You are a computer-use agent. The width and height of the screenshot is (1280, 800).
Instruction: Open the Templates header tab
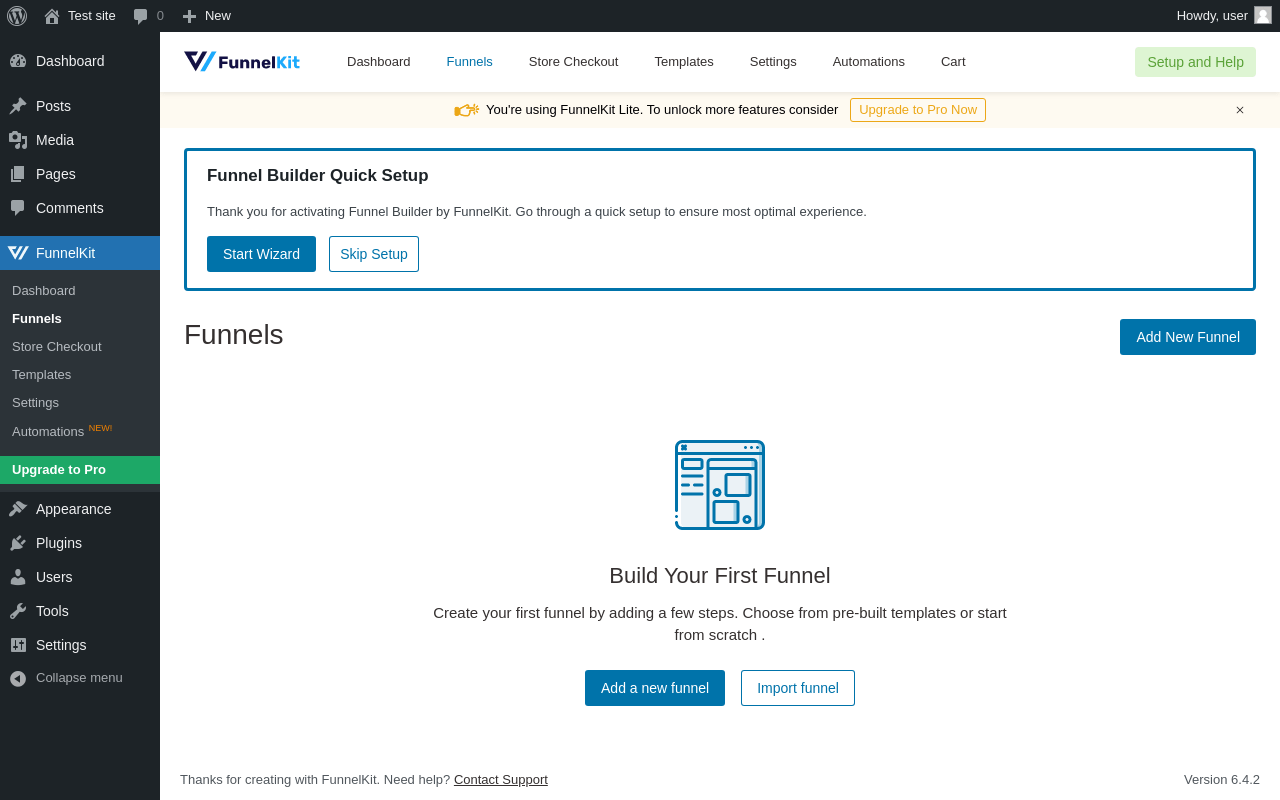coord(684,62)
